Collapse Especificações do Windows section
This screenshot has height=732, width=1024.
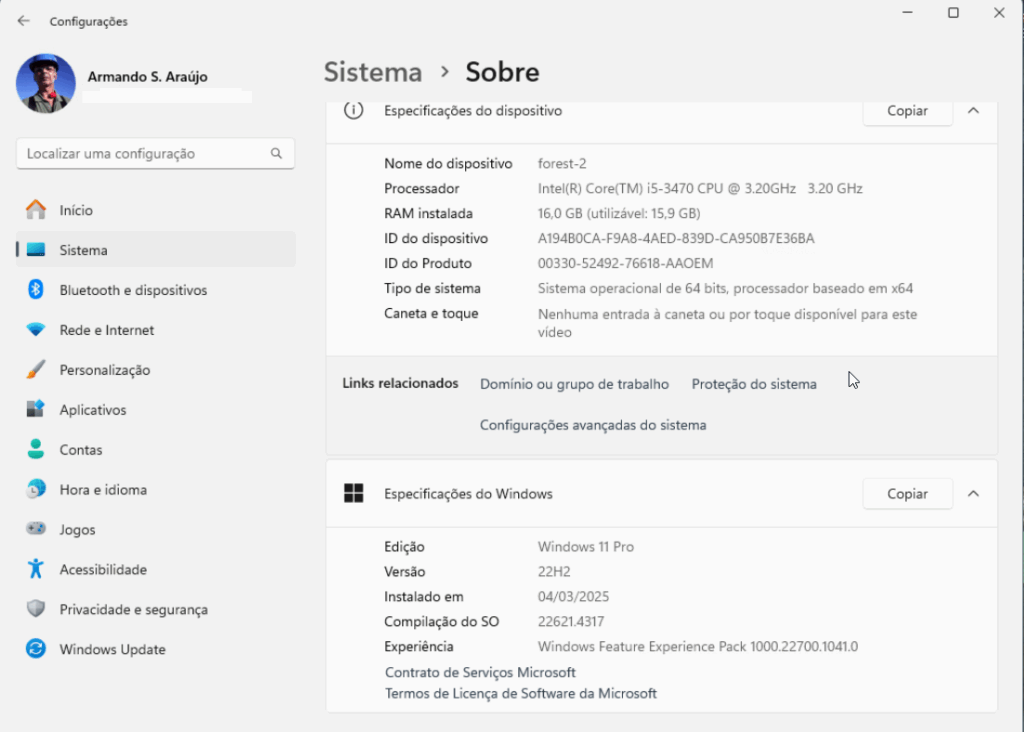coord(973,494)
